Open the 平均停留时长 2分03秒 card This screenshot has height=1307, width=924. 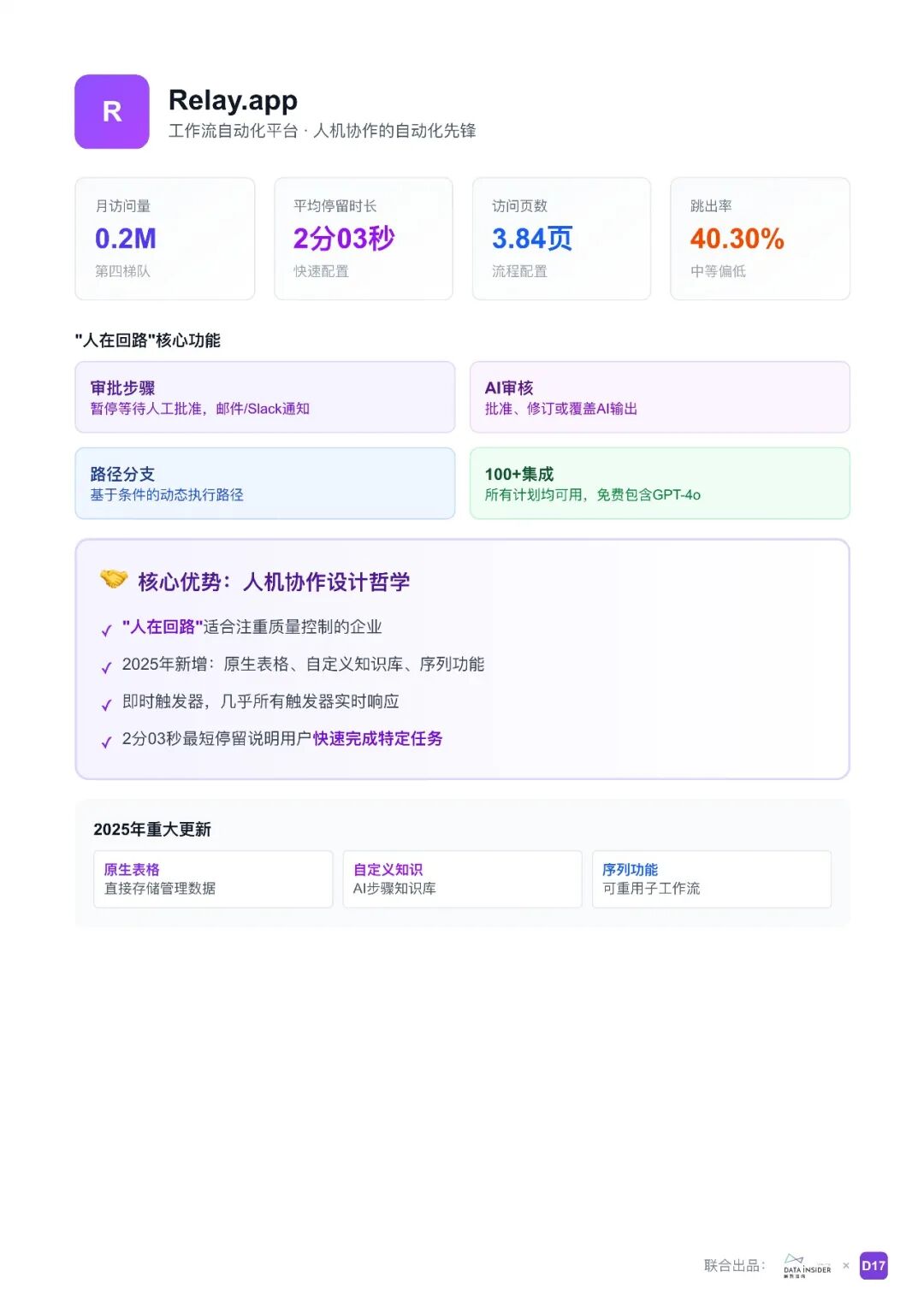pos(364,239)
